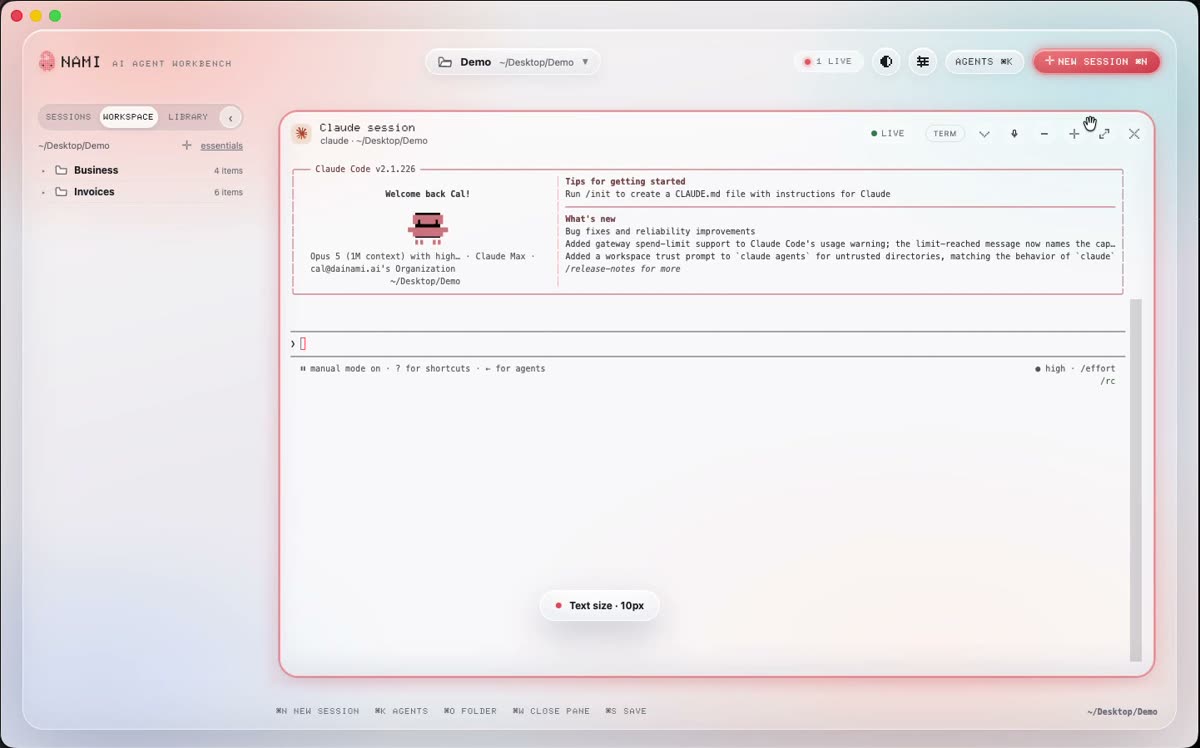Click the Invoices folder icon
Viewport: 1200px width, 748px height.
tap(61, 192)
